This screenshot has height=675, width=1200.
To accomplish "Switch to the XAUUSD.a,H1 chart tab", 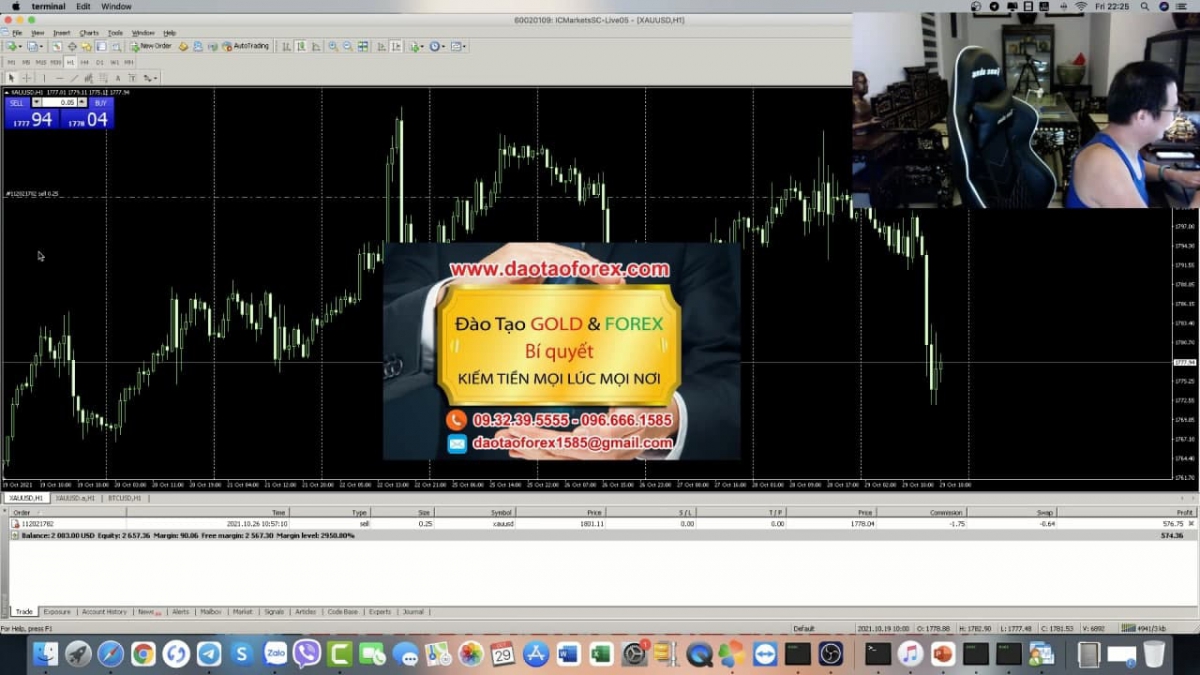I will (x=74, y=497).
